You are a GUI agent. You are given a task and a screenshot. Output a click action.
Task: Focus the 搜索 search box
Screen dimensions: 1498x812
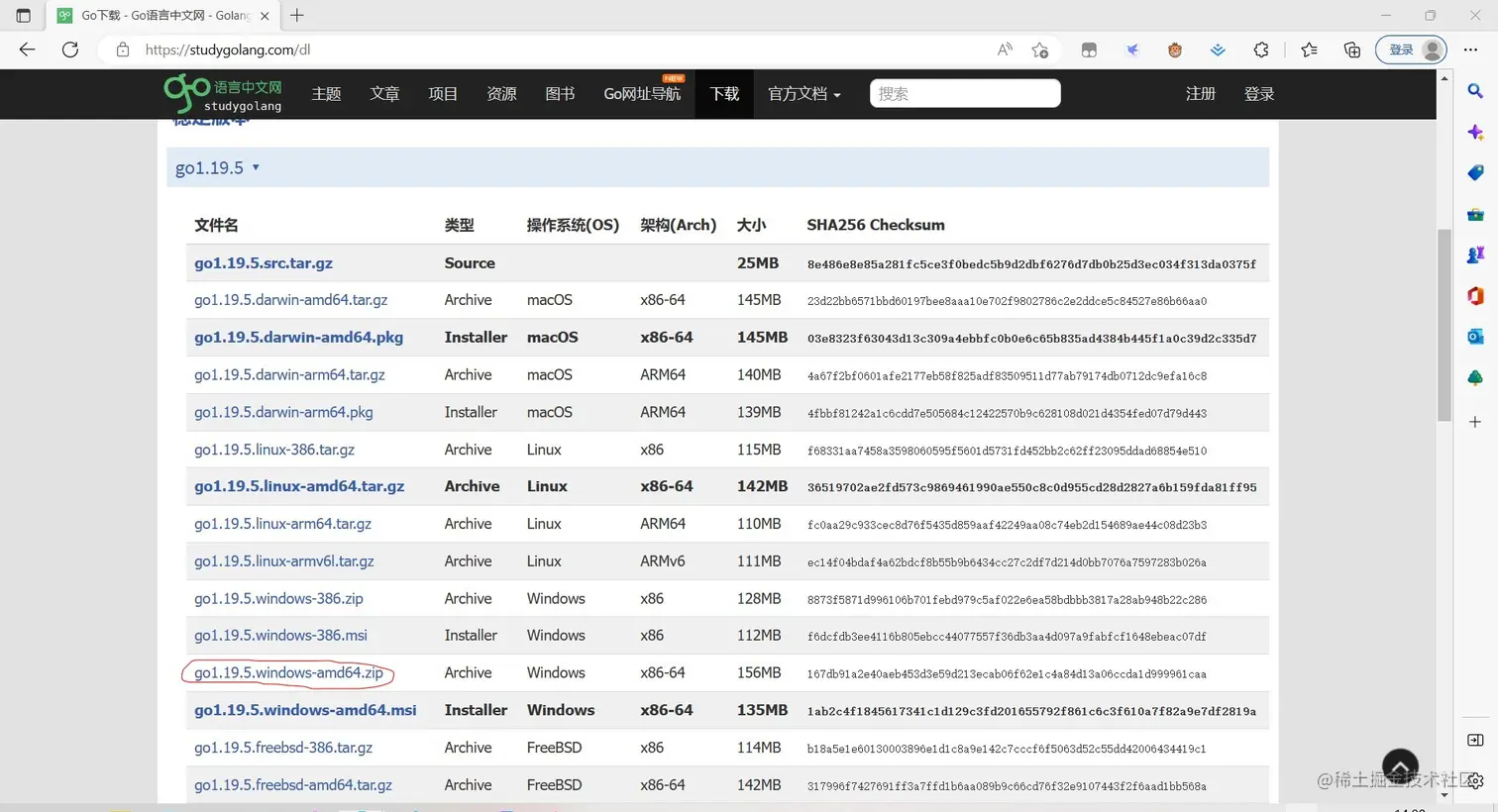point(965,93)
